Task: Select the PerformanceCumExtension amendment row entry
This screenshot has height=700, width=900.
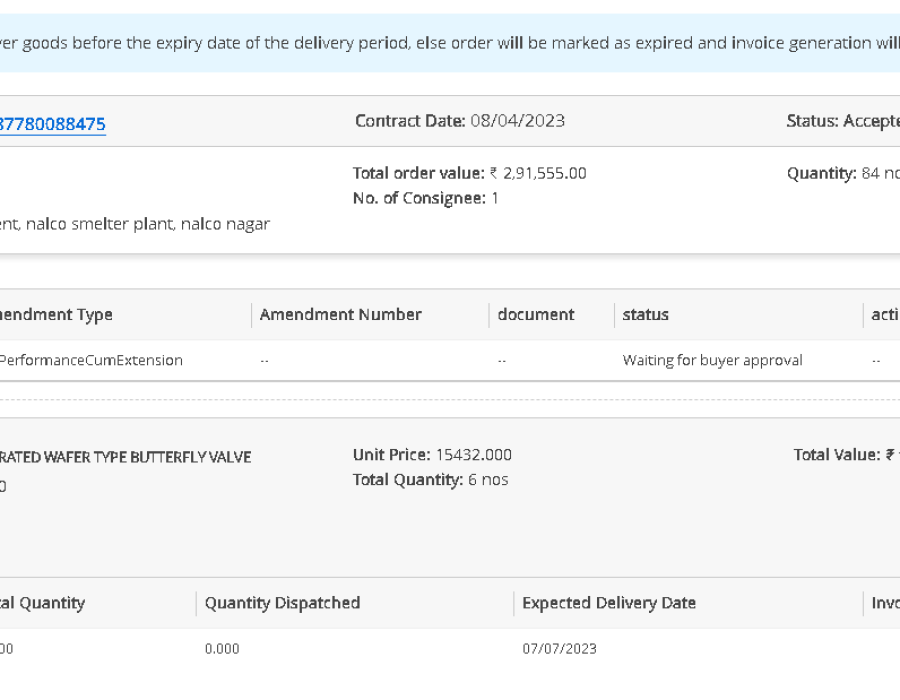Action: [90, 360]
